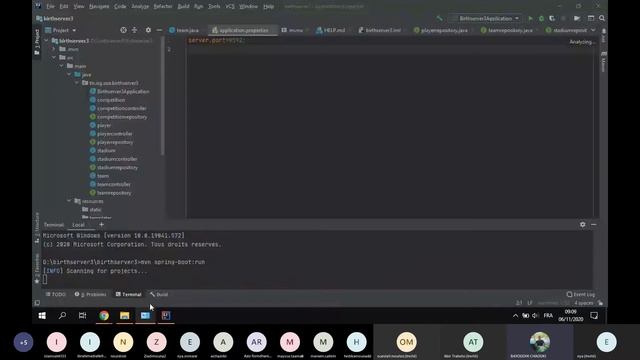Run BirthServer3Application with the green play icon
The image size is (640, 360).
pyautogui.click(x=530, y=18)
